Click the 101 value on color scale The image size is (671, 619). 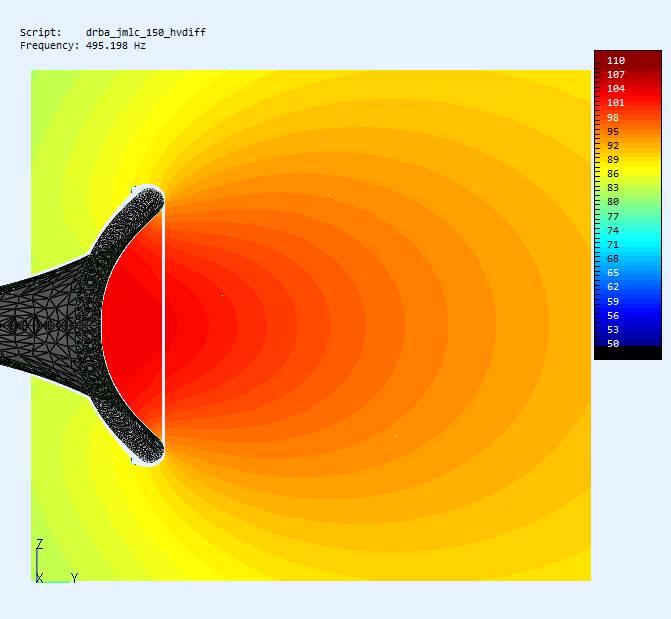(x=616, y=103)
